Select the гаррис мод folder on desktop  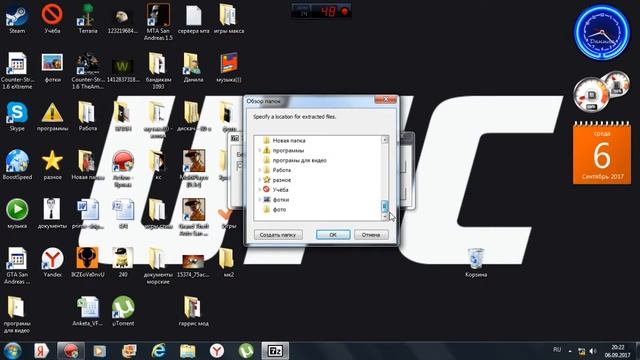(193, 311)
